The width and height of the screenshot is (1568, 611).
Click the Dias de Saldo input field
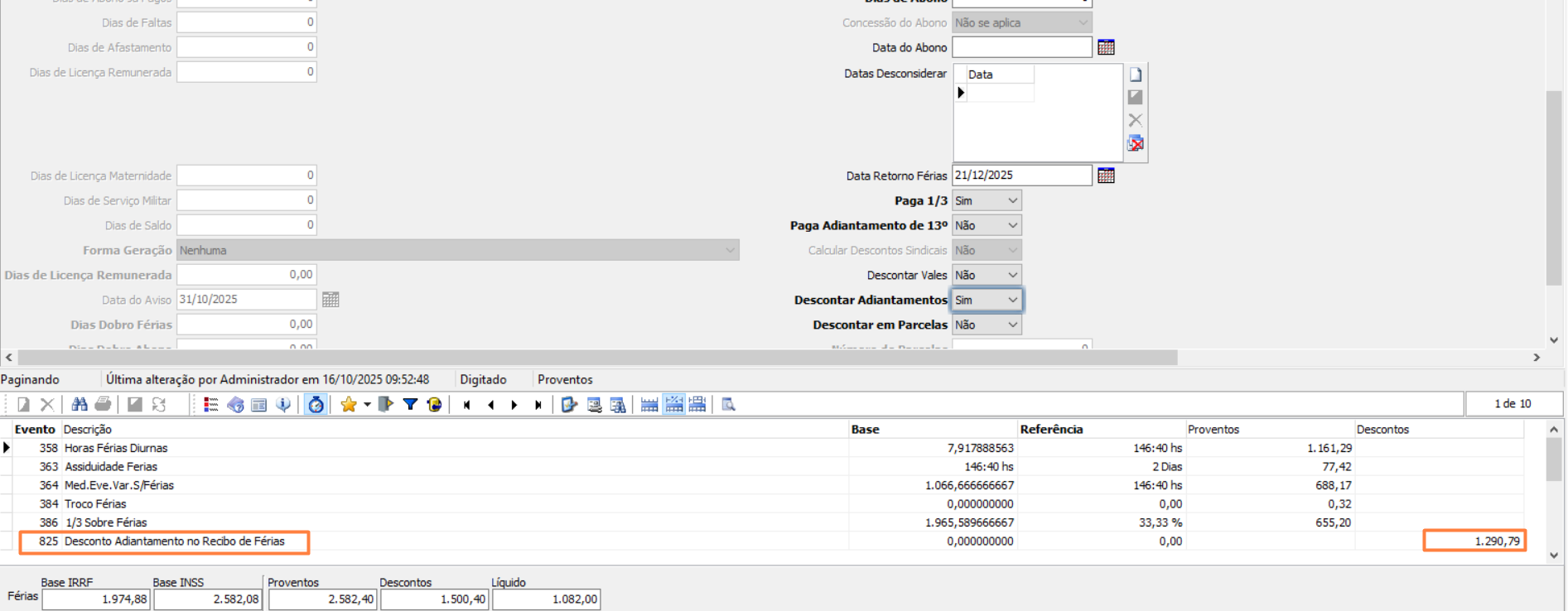246,225
